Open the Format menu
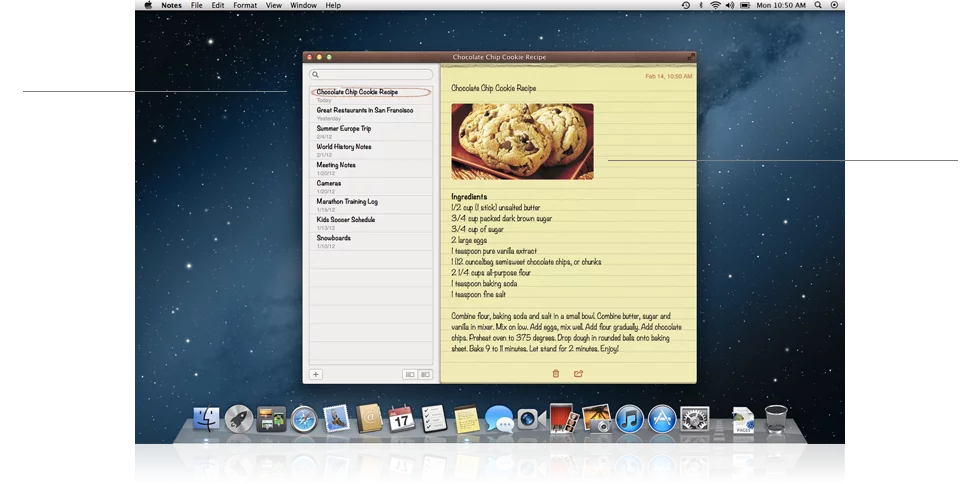Image resolution: width=980 pixels, height=484 pixels. click(245, 5)
